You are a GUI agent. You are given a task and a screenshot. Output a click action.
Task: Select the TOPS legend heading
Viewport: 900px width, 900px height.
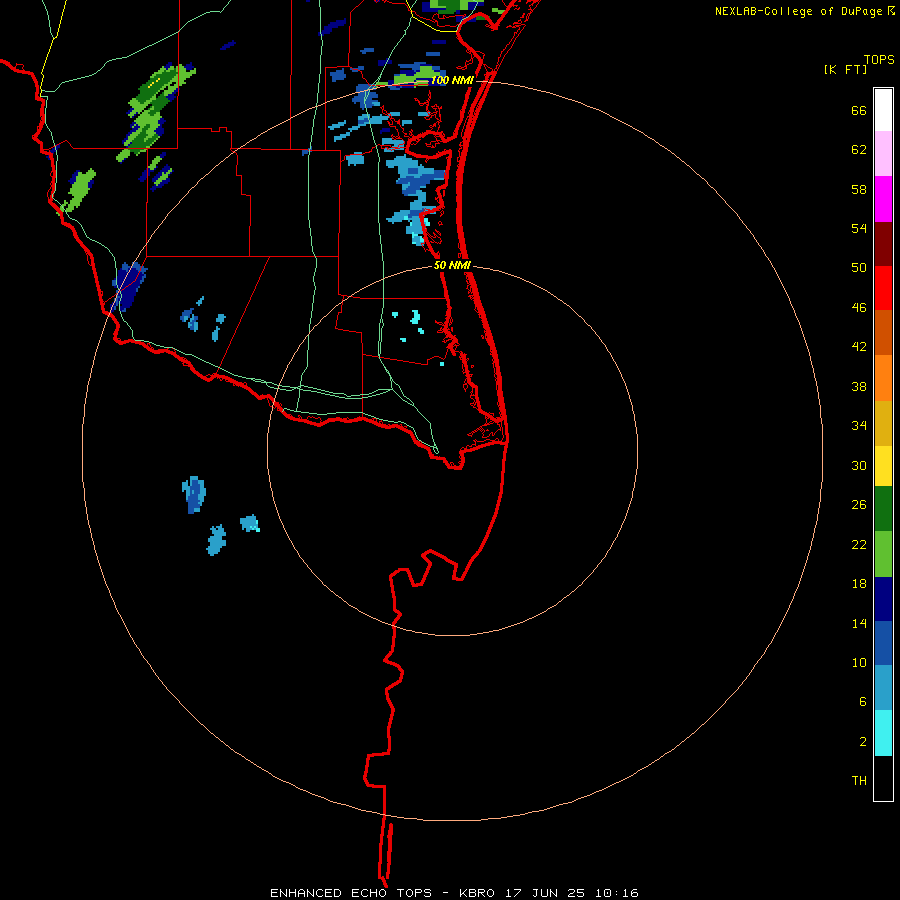coord(879,59)
